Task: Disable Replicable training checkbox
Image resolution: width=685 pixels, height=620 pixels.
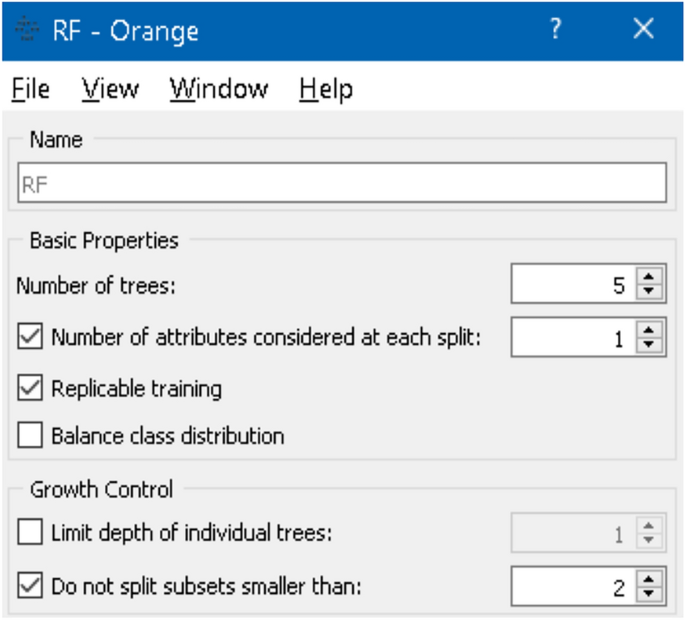Action: point(31,388)
